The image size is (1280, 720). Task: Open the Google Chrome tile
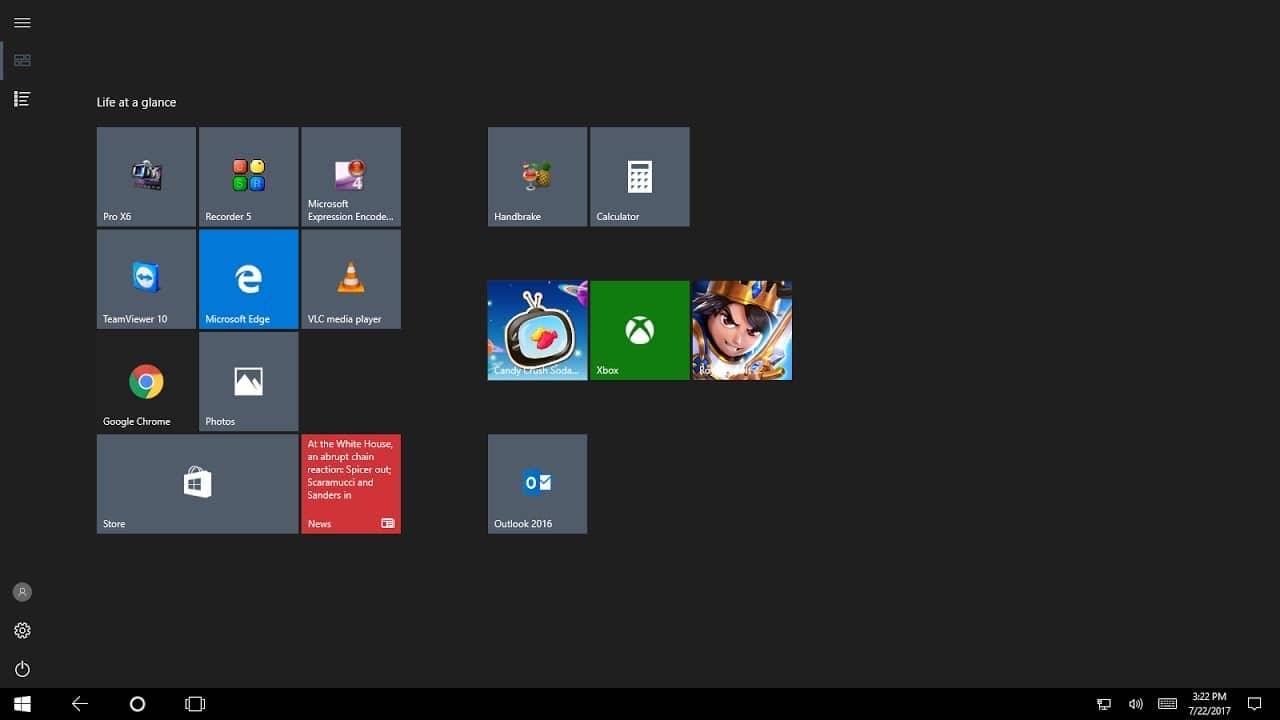click(146, 382)
